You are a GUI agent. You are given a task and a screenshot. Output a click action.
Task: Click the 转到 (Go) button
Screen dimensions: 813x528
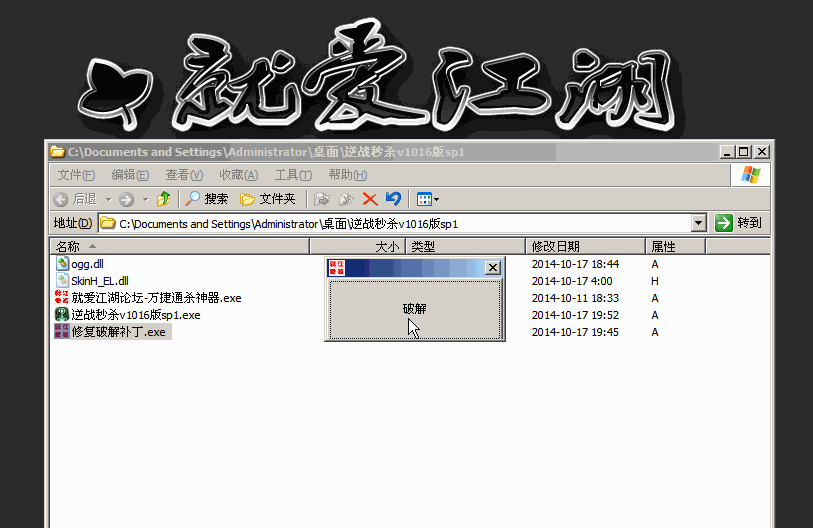point(740,224)
